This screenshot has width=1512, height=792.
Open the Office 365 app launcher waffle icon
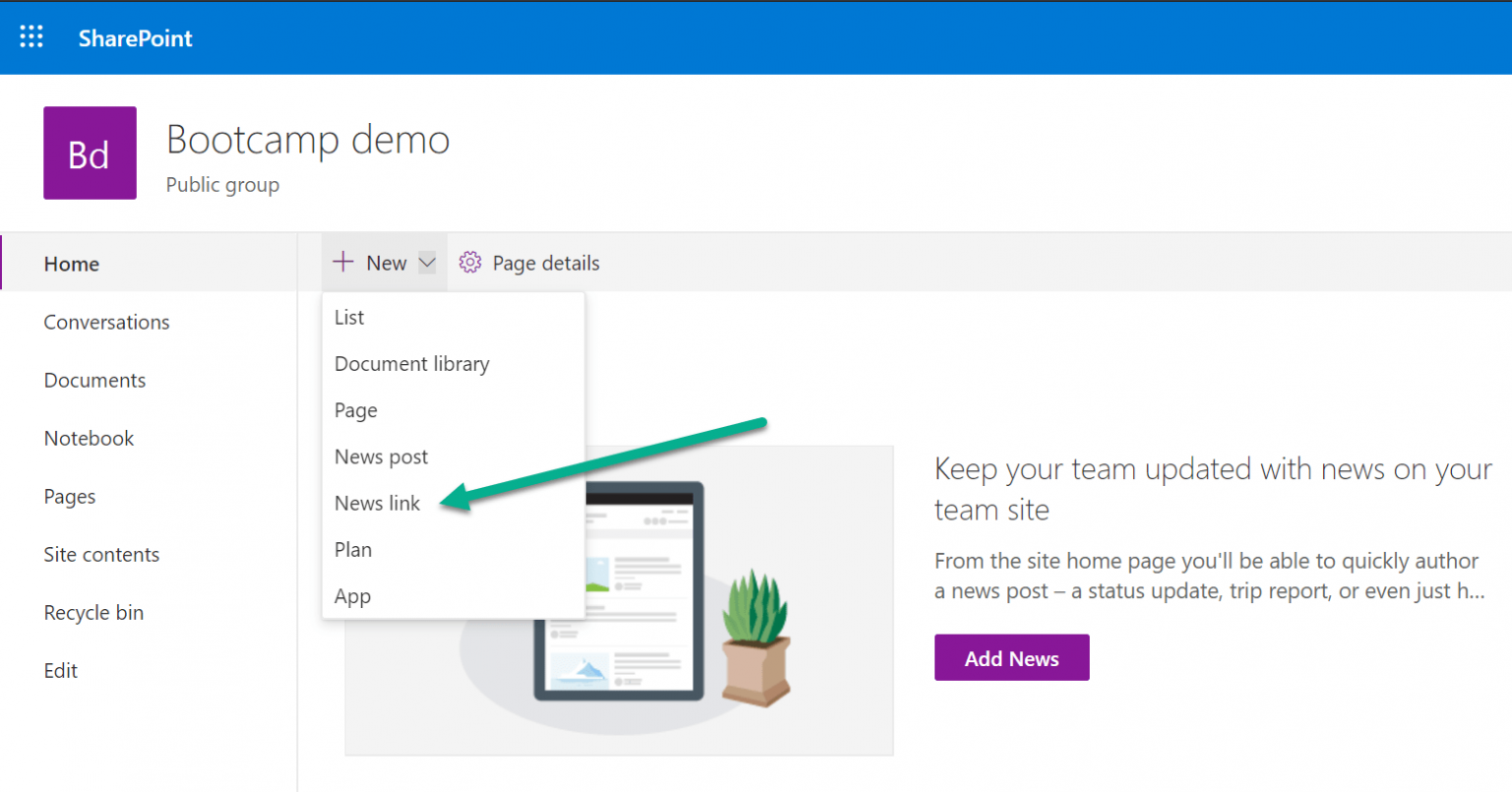[x=31, y=36]
